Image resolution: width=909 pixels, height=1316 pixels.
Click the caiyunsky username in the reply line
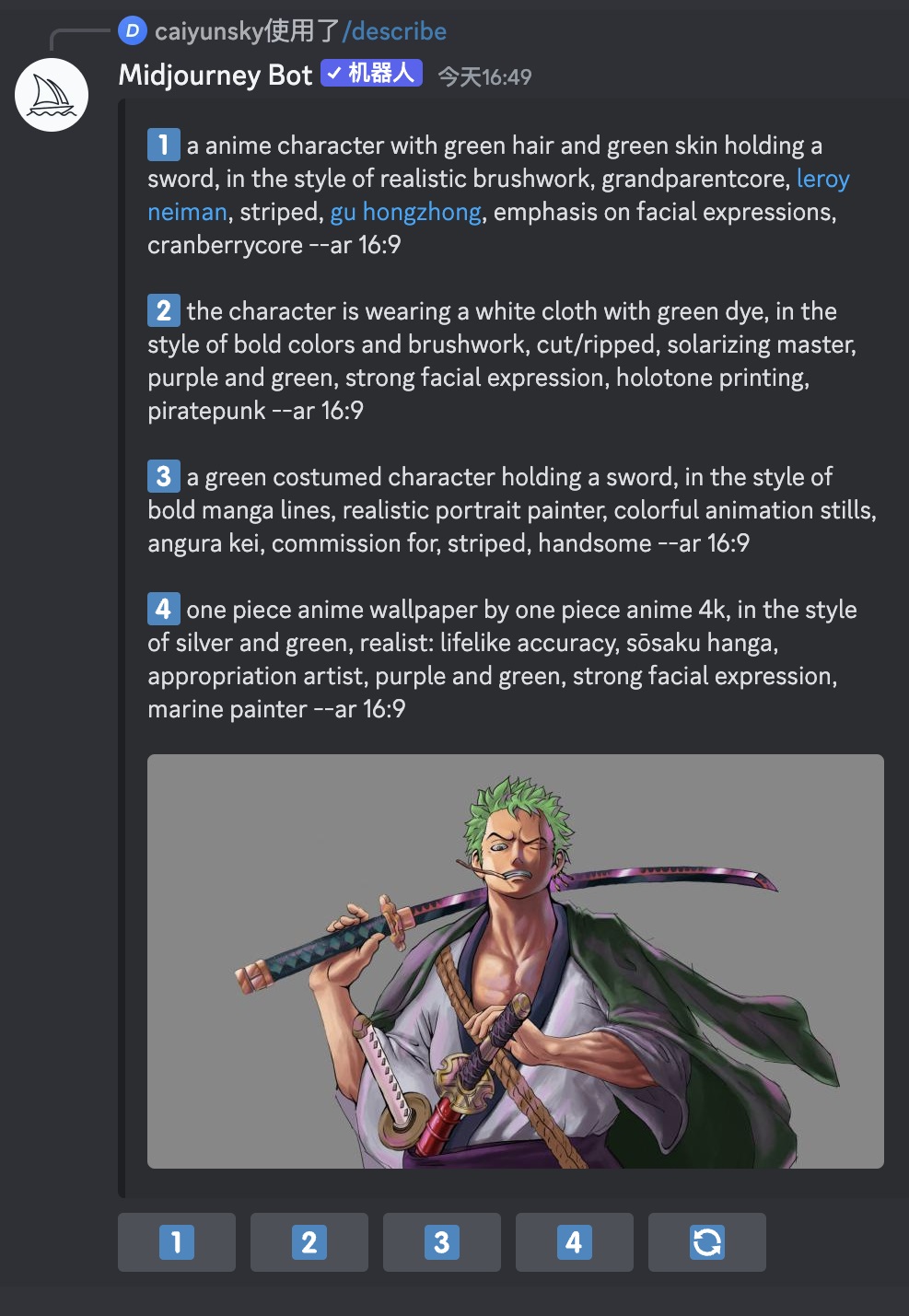point(209,31)
